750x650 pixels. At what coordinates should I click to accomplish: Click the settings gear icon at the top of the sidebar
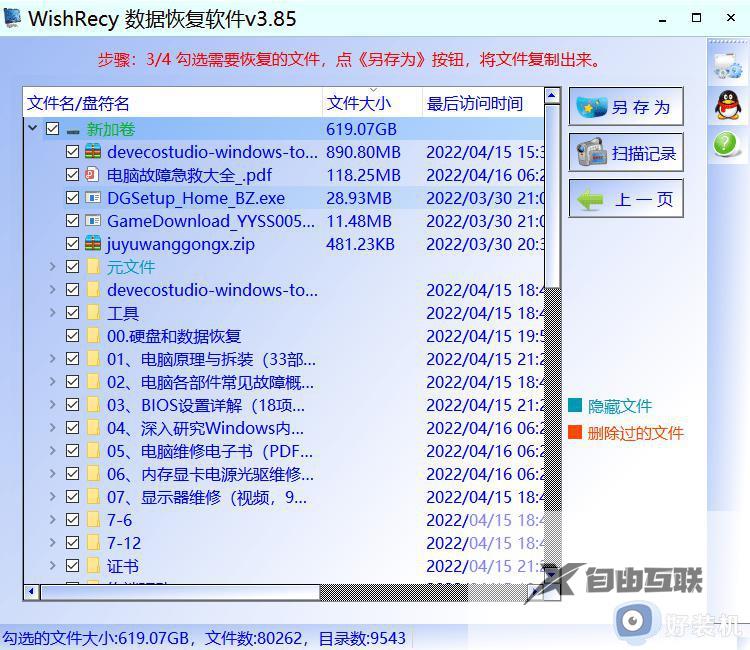point(728,65)
